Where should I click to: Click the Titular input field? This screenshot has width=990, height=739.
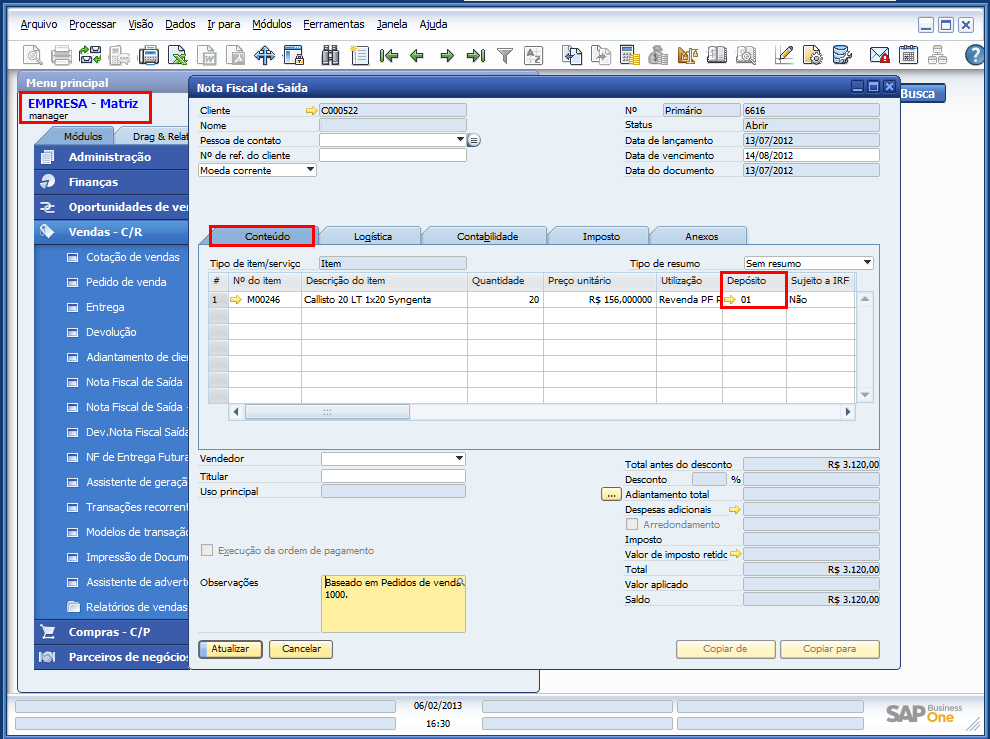point(393,476)
